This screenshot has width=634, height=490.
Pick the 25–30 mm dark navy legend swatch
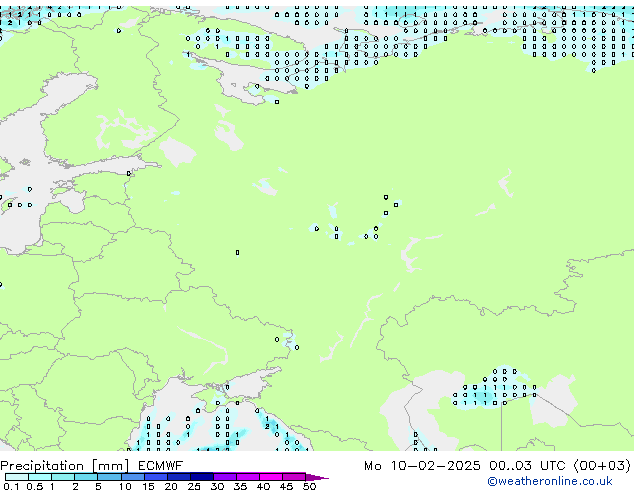tap(202, 477)
